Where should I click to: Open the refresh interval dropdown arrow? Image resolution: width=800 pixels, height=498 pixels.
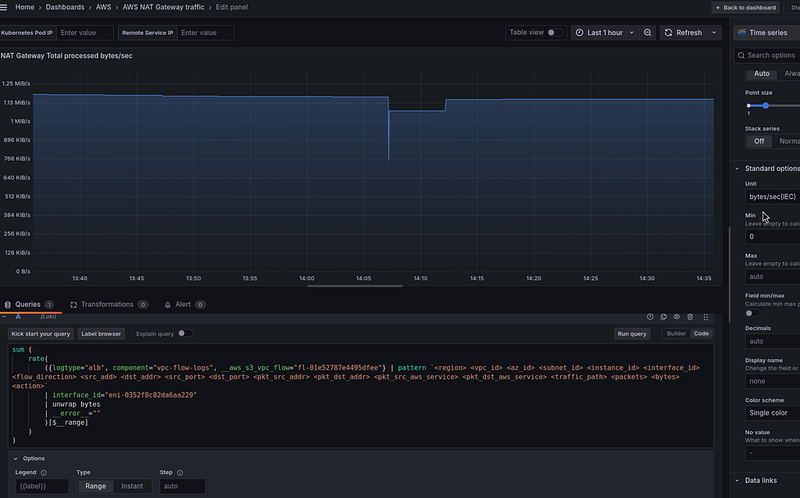[714, 33]
